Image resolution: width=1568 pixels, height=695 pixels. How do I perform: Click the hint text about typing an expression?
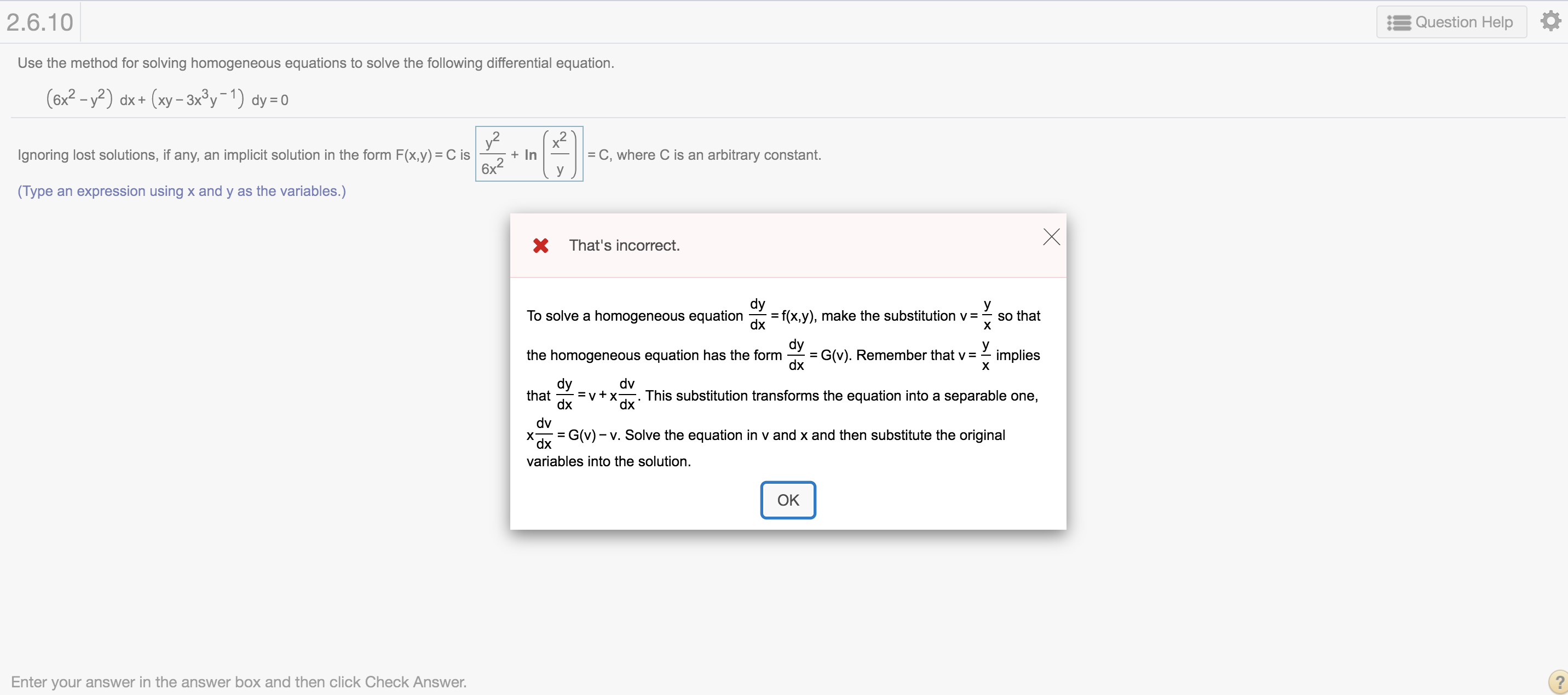coord(181,191)
